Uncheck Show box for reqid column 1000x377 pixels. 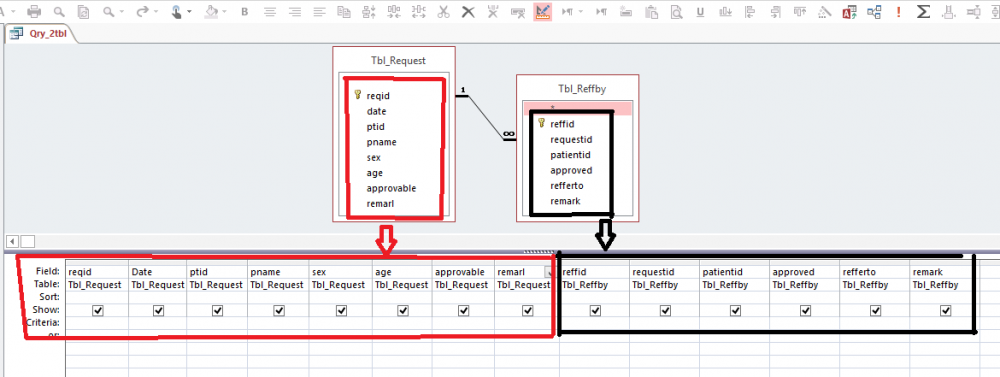click(98, 311)
